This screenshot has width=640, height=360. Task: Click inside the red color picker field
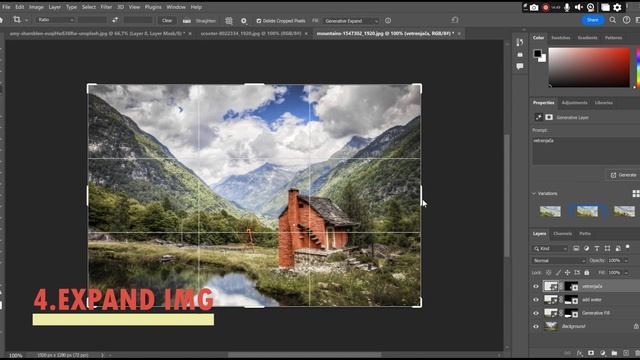click(x=589, y=67)
